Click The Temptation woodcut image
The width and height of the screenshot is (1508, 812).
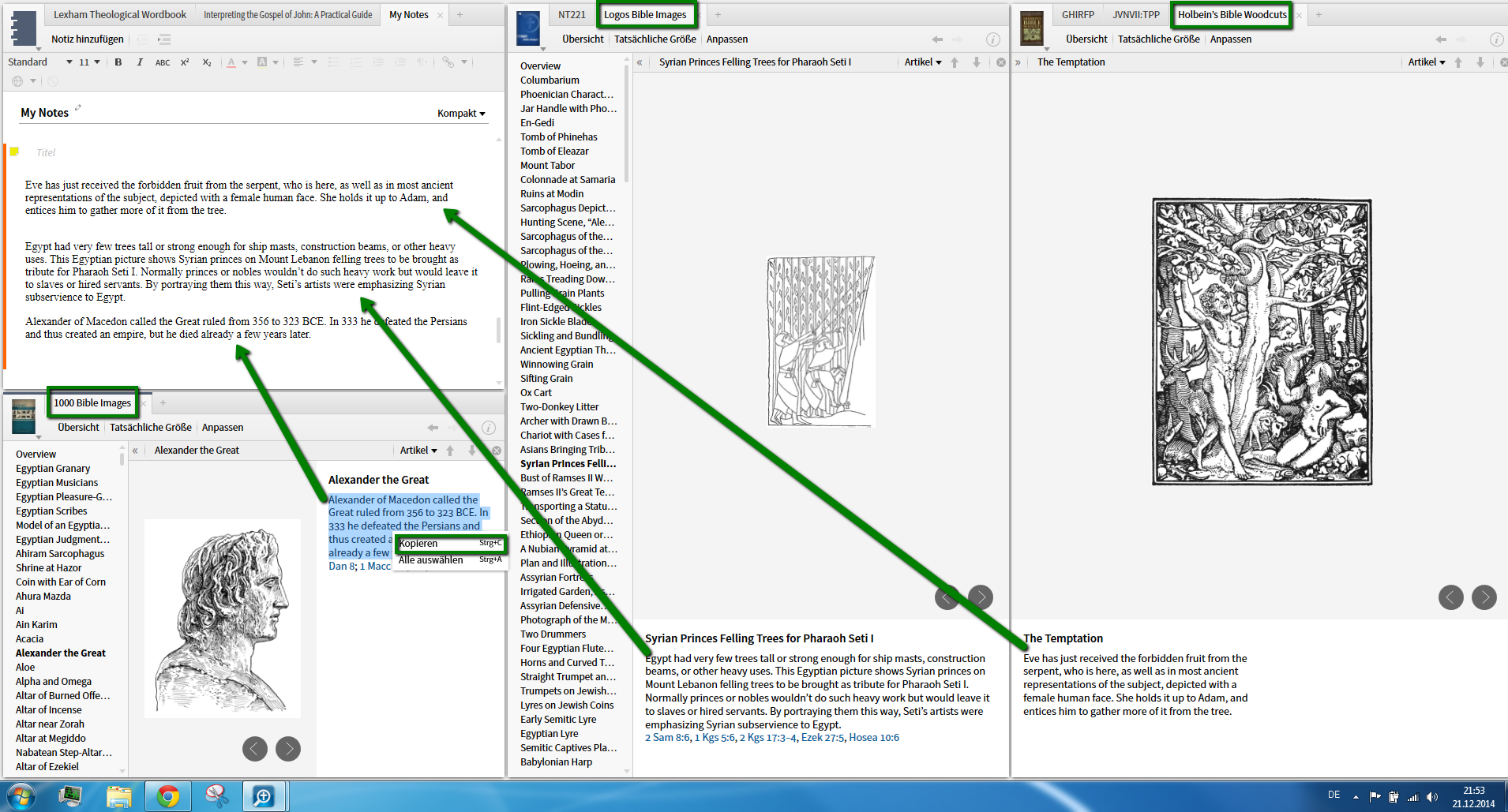tap(1262, 342)
